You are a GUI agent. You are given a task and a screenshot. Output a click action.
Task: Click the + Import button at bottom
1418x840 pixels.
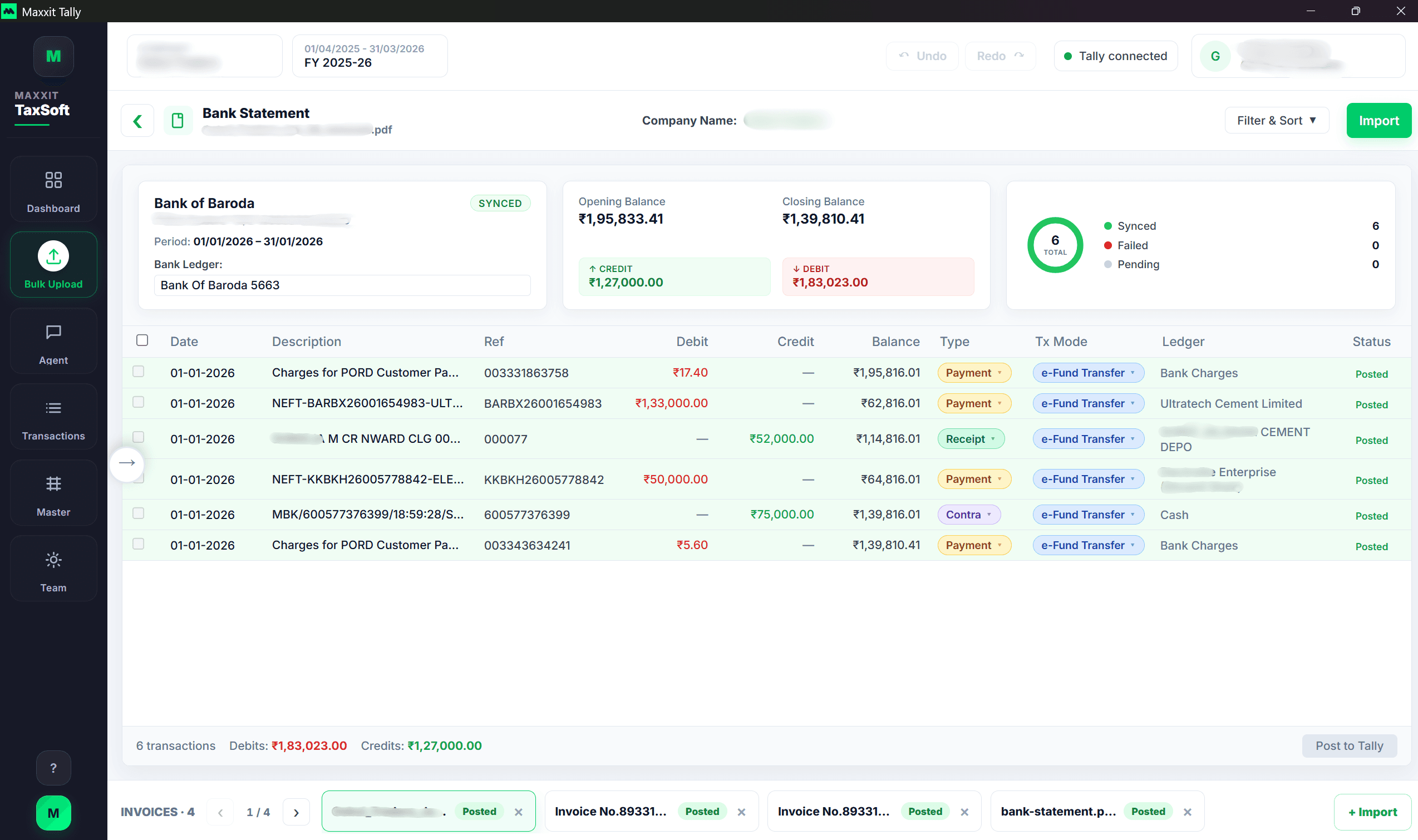pyautogui.click(x=1372, y=812)
